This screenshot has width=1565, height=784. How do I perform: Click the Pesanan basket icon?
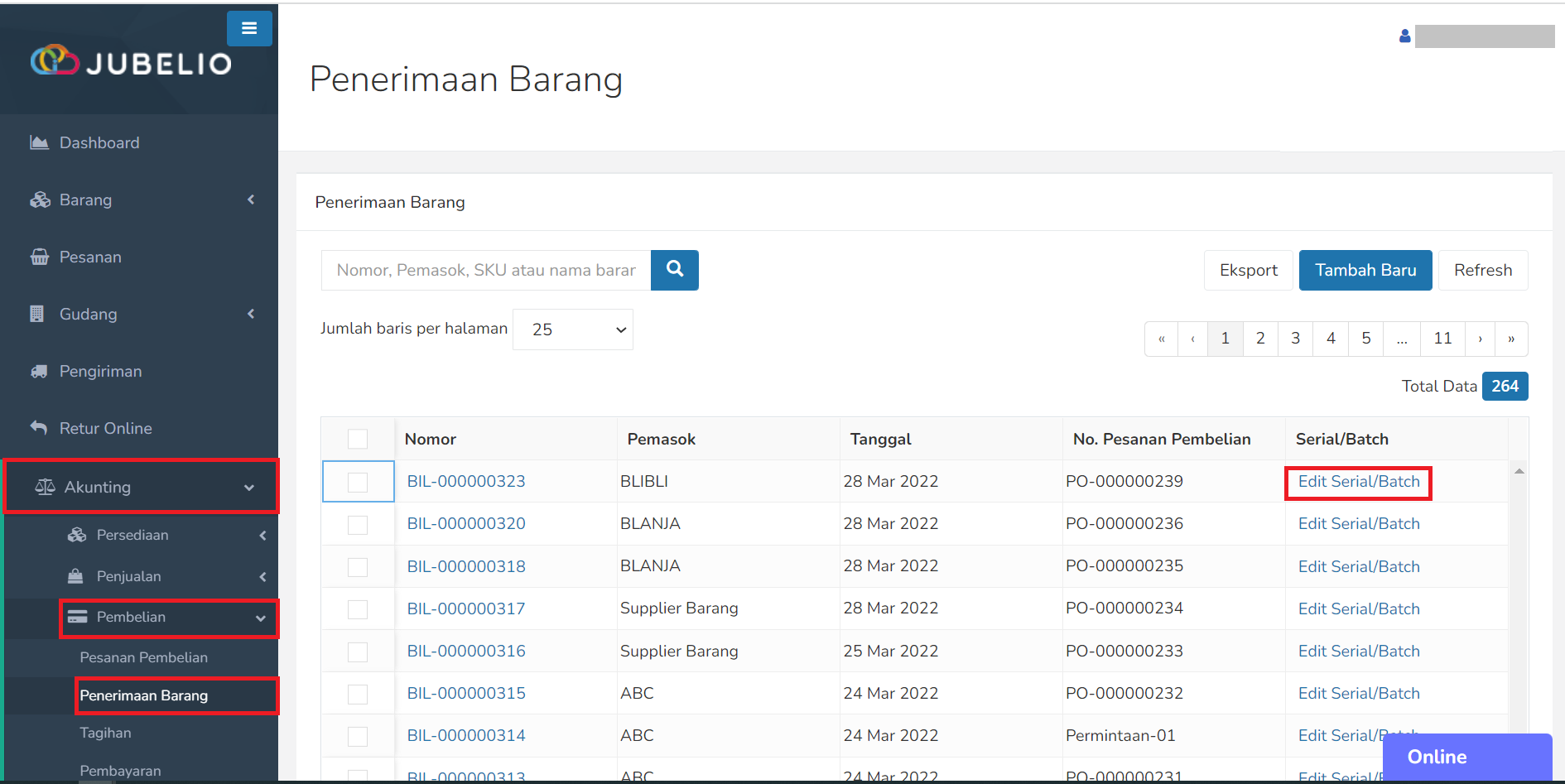pyautogui.click(x=39, y=257)
